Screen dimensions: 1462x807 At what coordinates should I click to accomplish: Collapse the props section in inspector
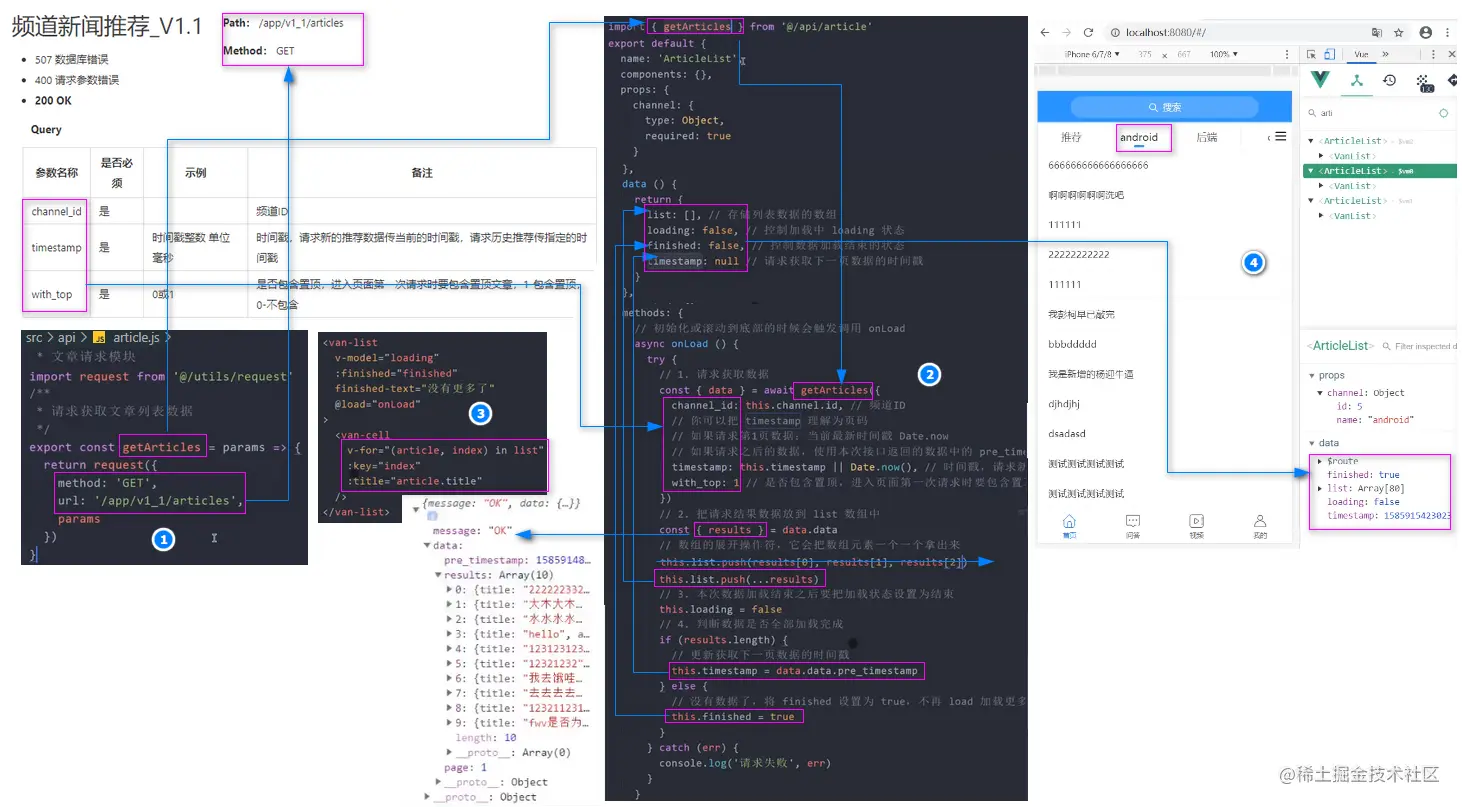coord(1311,376)
